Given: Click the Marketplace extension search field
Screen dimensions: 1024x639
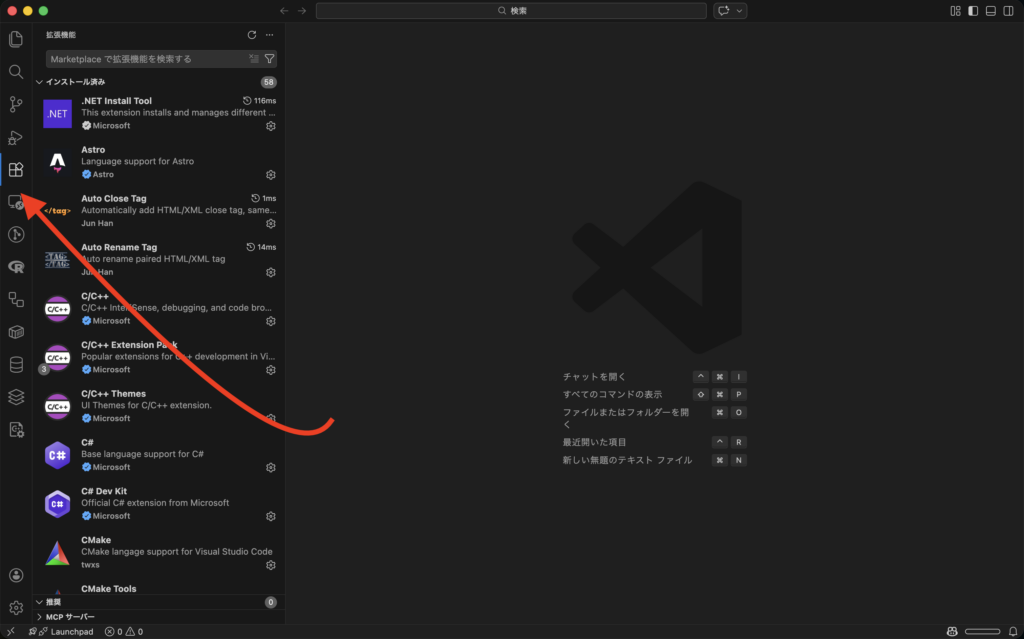Looking at the screenshot, I should 145,59.
